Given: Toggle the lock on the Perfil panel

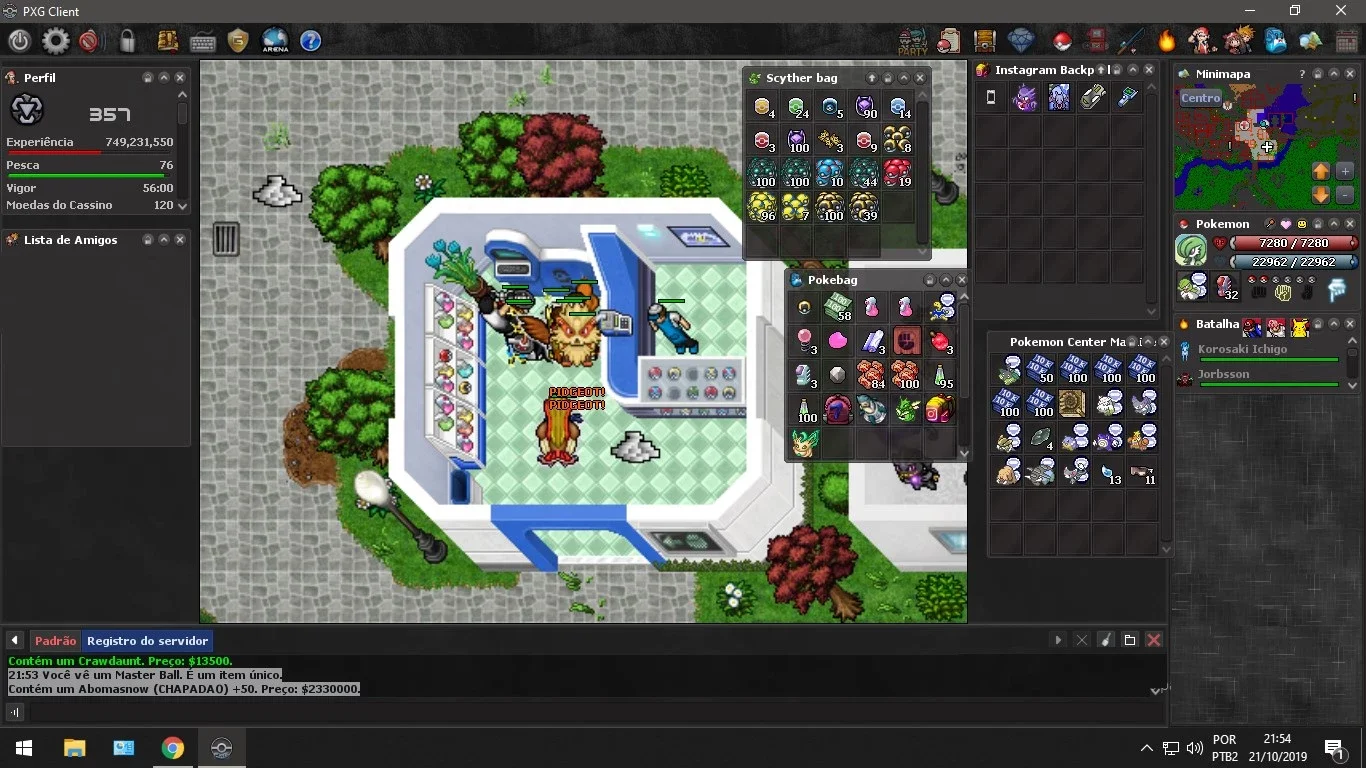Looking at the screenshot, I should (x=148, y=77).
